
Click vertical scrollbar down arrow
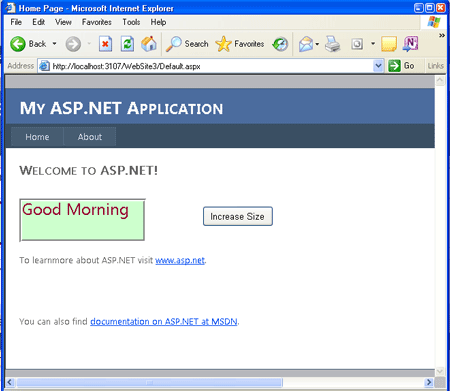[x=440, y=371]
